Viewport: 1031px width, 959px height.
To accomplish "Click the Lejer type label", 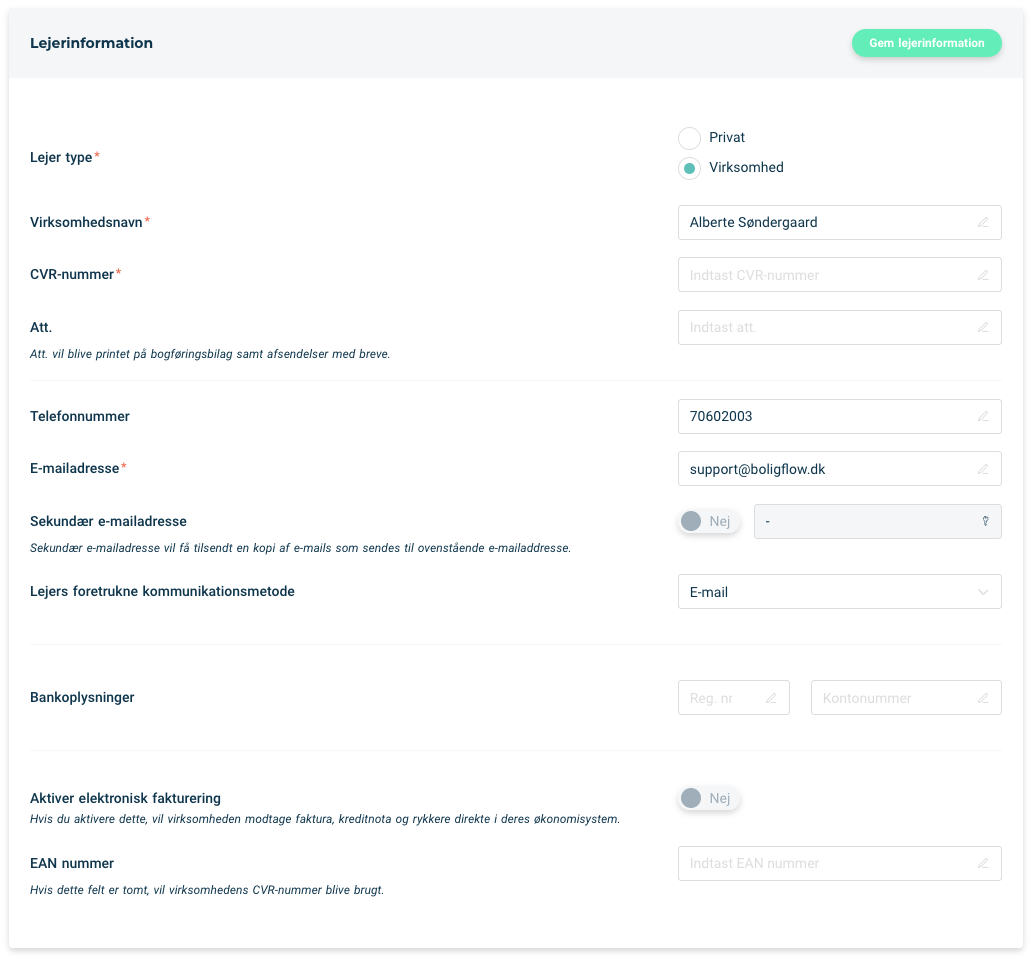I will click(x=61, y=157).
